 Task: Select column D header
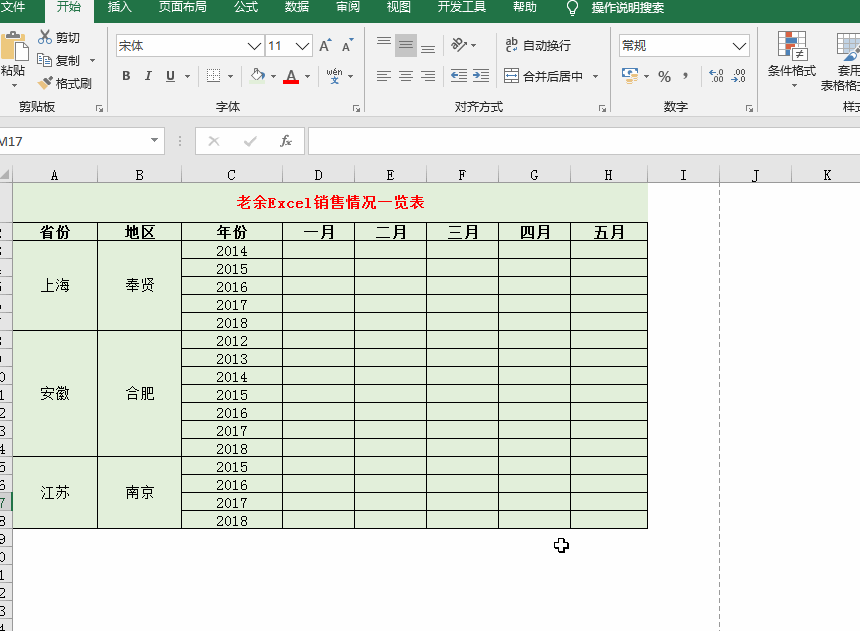coord(318,175)
